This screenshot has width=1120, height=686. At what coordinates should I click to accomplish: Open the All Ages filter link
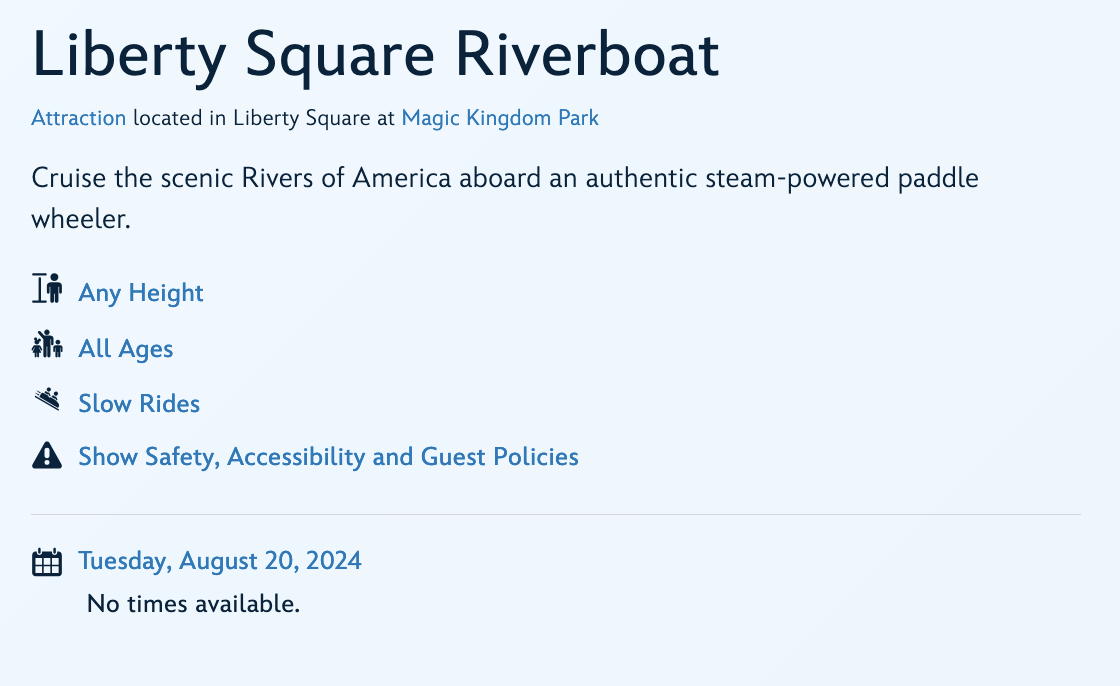pos(126,349)
